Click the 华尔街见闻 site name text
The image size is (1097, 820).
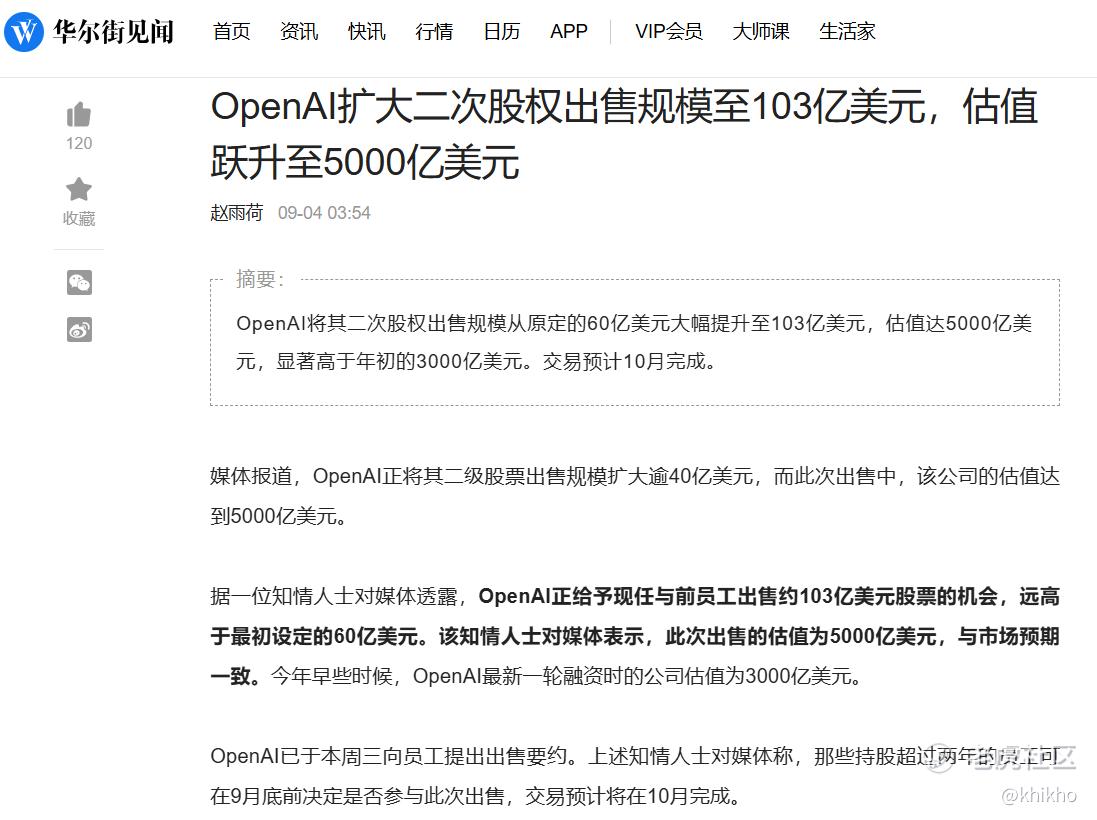113,31
